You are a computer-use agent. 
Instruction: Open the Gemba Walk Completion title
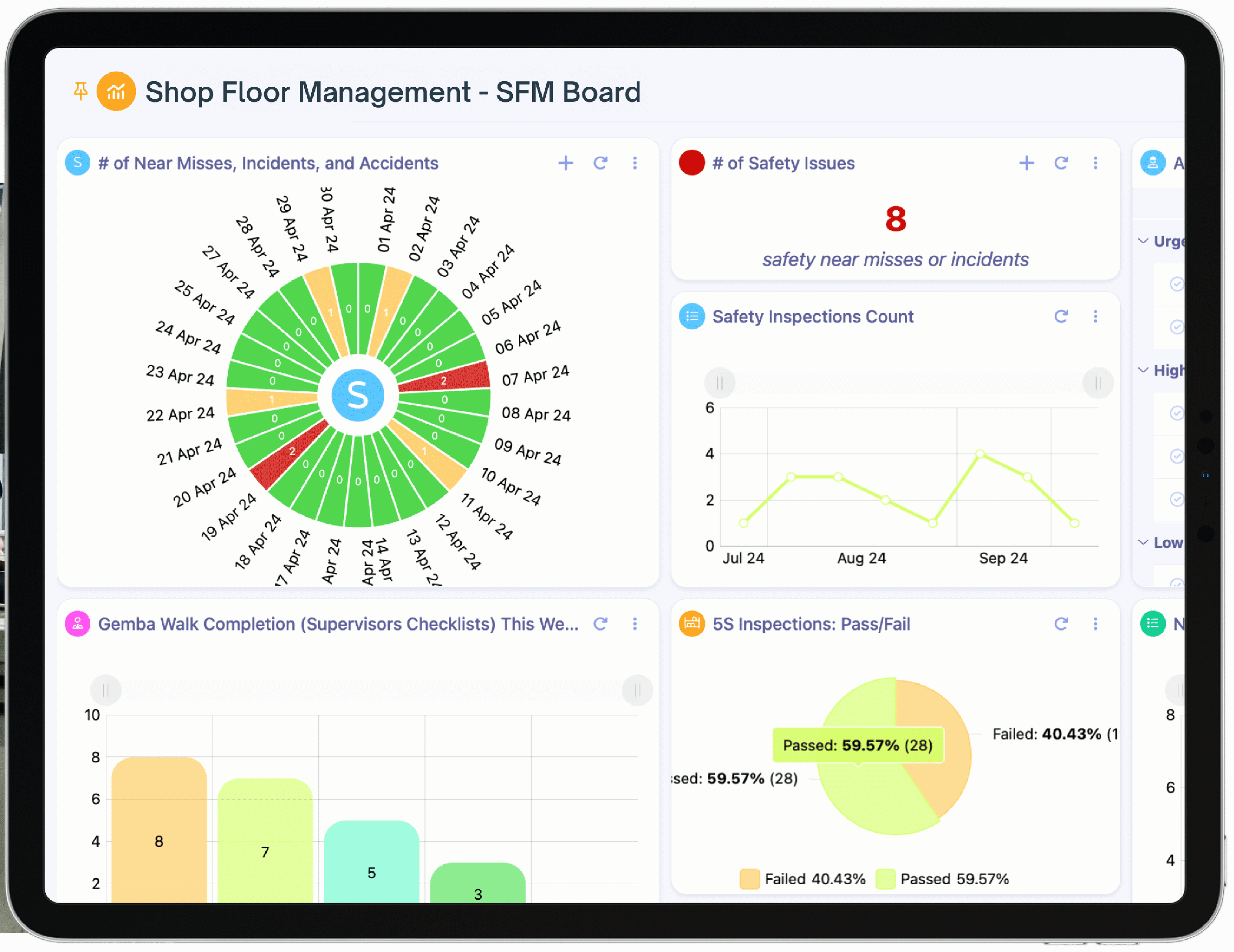pyautogui.click(x=338, y=624)
